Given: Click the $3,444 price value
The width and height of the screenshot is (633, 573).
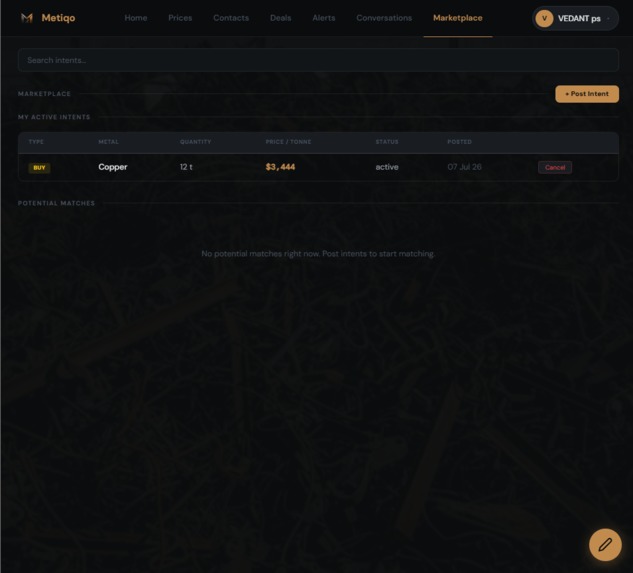Looking at the screenshot, I should 280,167.
